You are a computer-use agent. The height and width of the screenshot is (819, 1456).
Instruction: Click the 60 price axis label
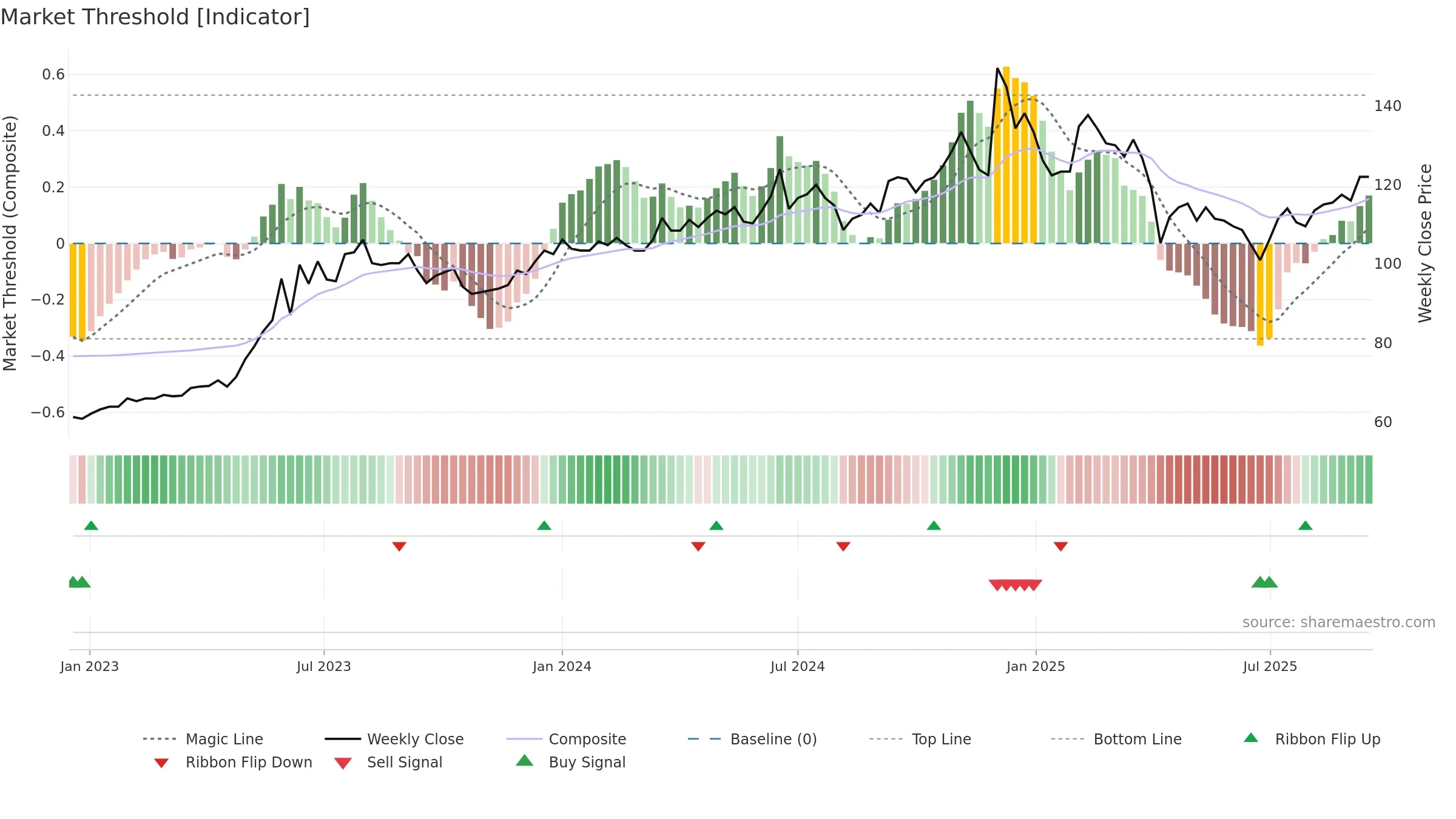(1383, 422)
